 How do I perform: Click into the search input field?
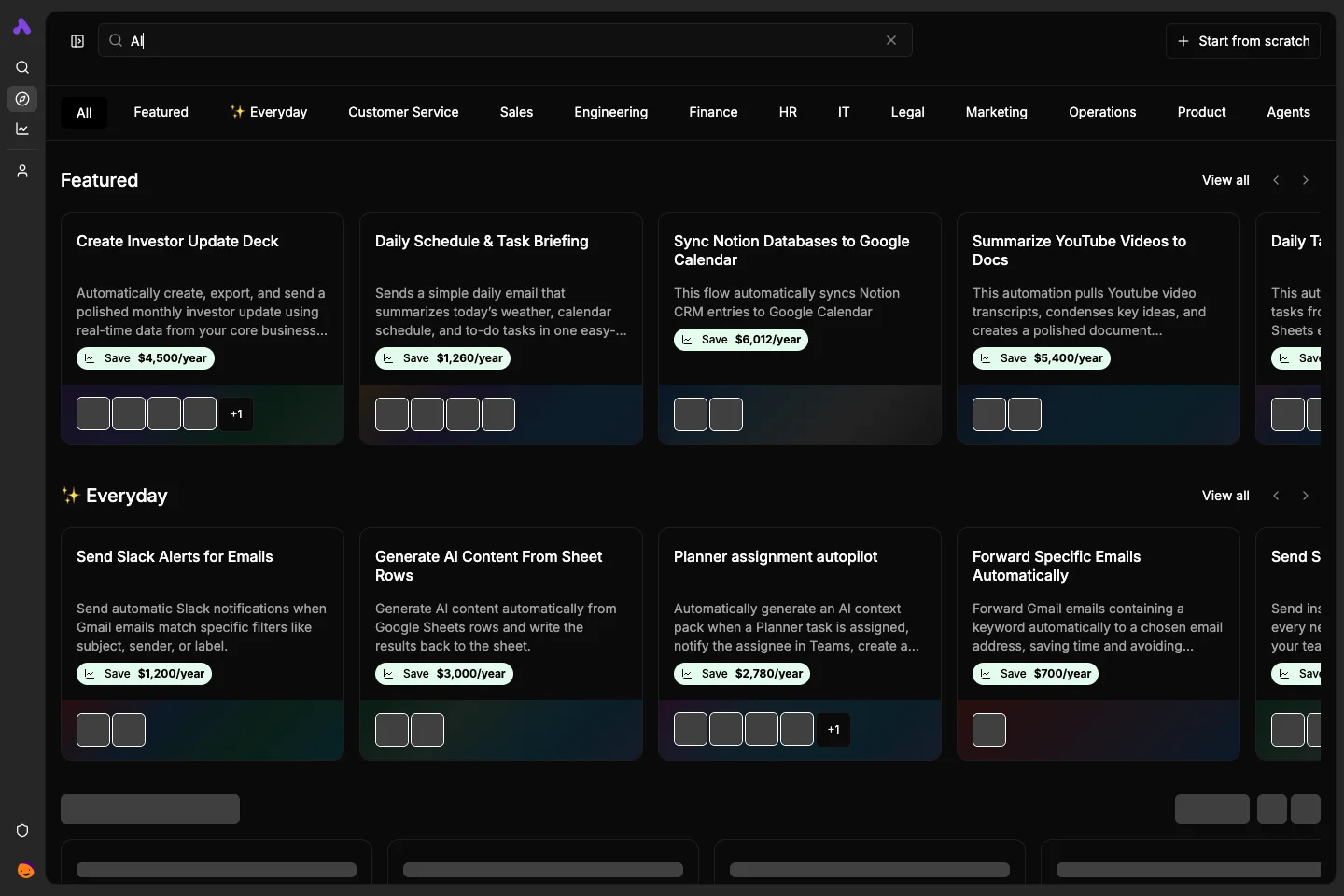coord(505,40)
